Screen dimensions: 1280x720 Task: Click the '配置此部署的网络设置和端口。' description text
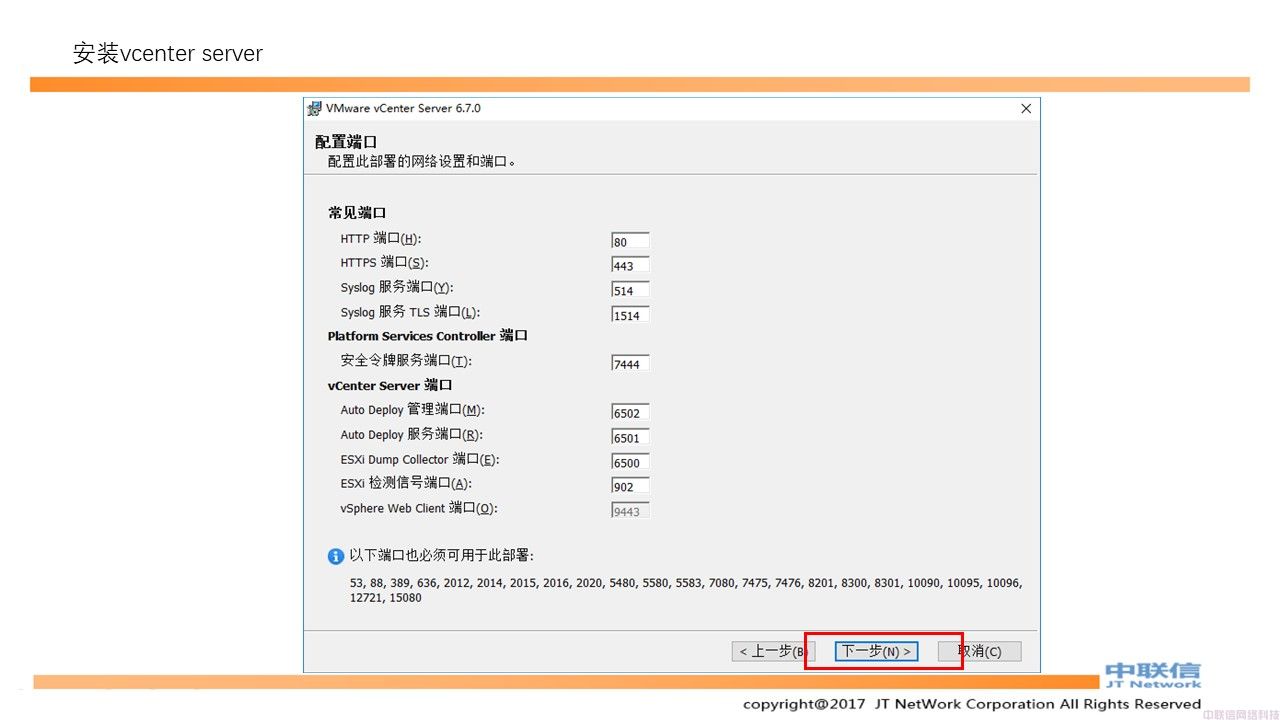click(x=422, y=161)
